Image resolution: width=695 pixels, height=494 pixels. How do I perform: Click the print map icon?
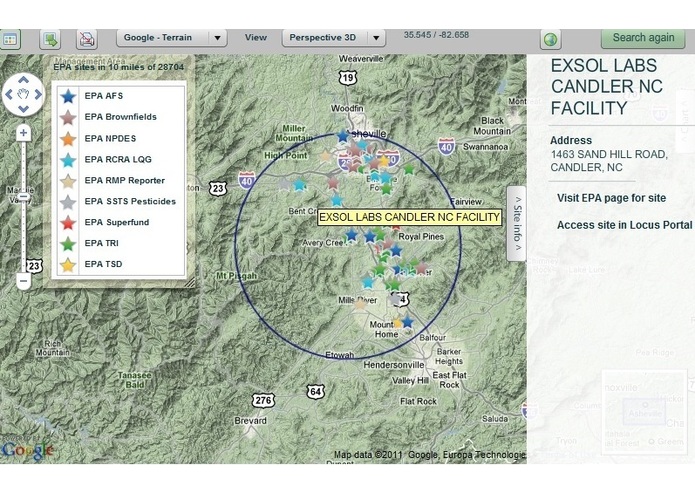(x=87, y=39)
